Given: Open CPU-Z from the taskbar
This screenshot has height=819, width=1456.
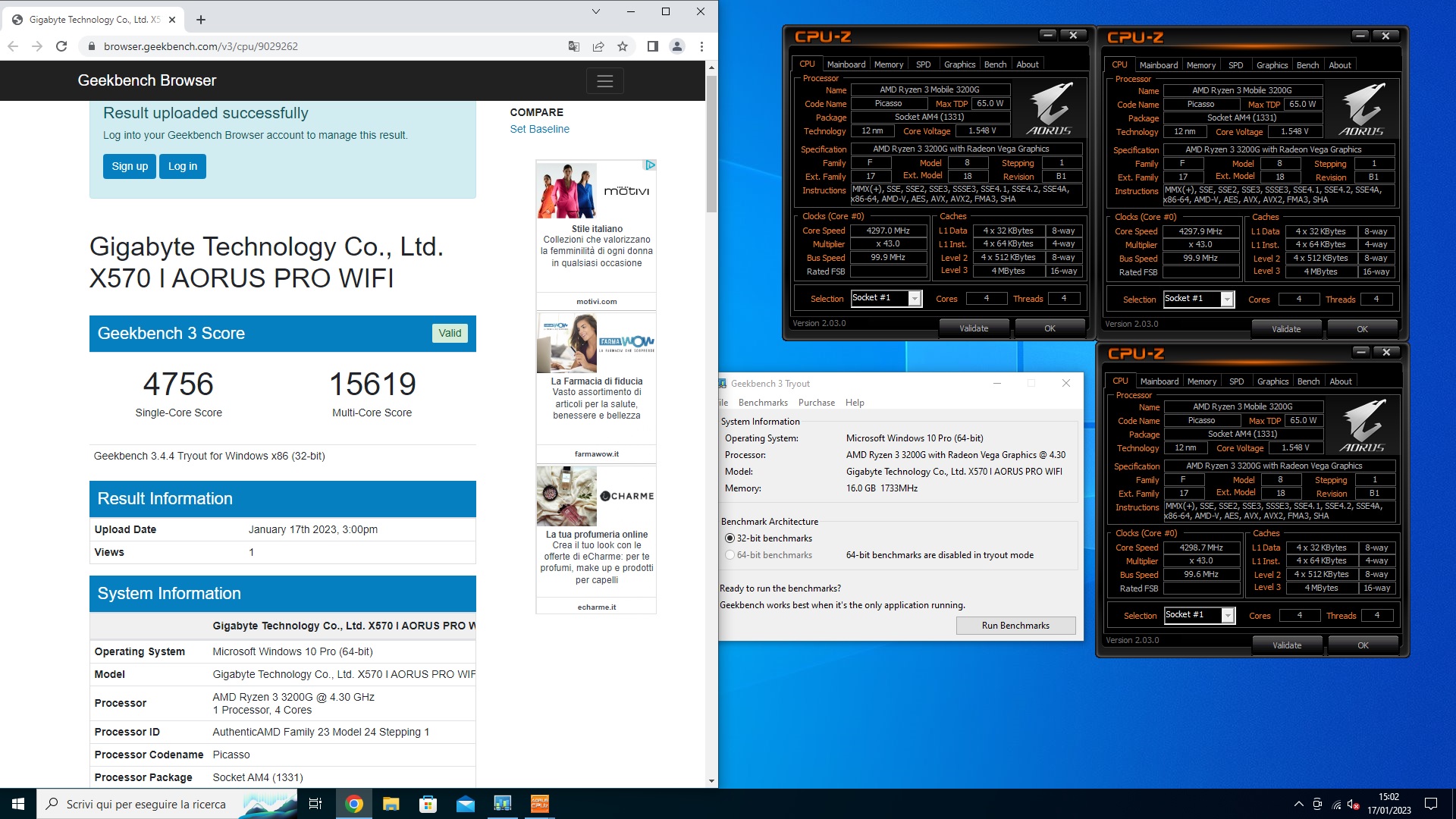Looking at the screenshot, I should click(x=539, y=804).
